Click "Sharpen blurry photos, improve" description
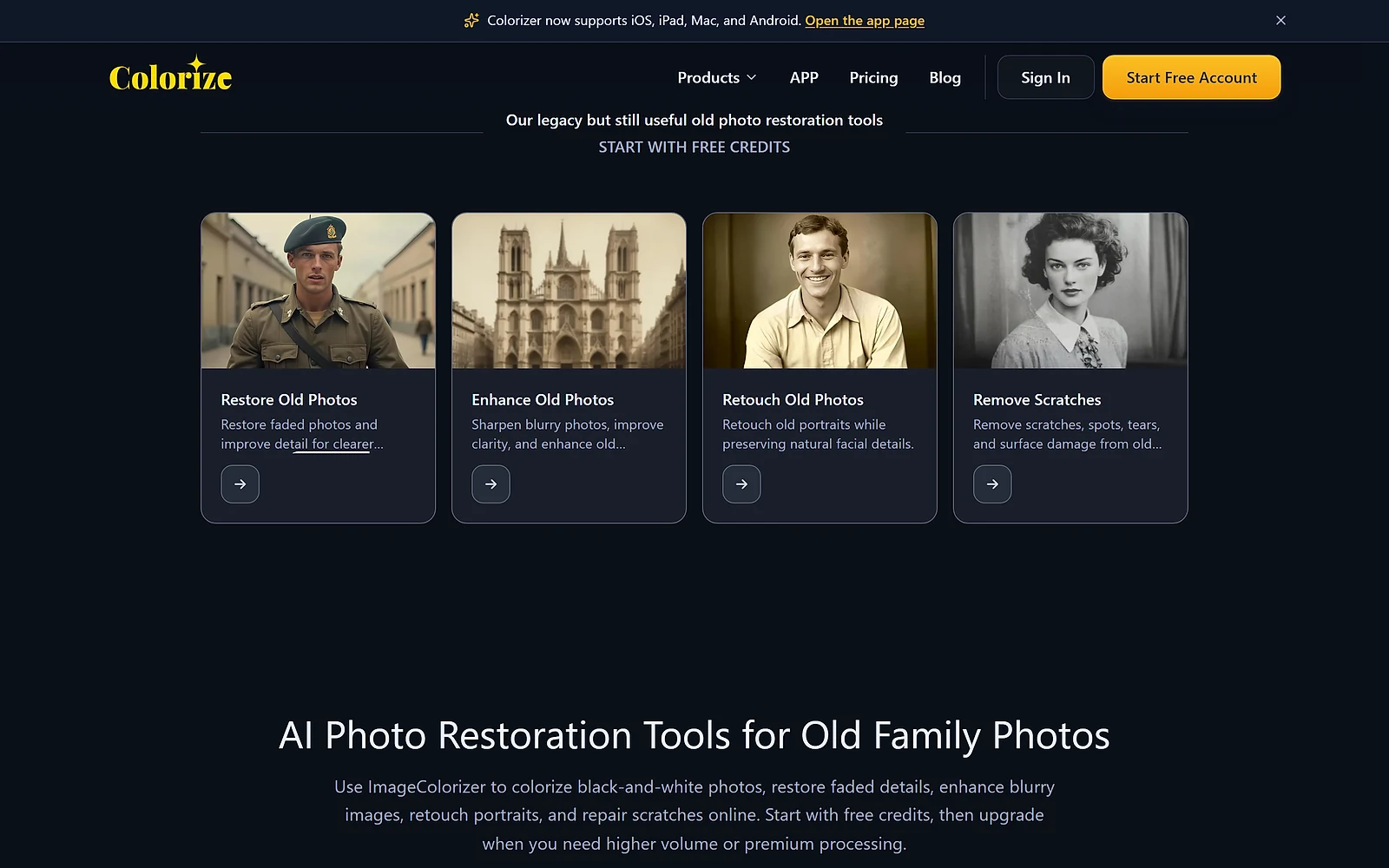Image resolution: width=1389 pixels, height=868 pixels. tap(568, 434)
